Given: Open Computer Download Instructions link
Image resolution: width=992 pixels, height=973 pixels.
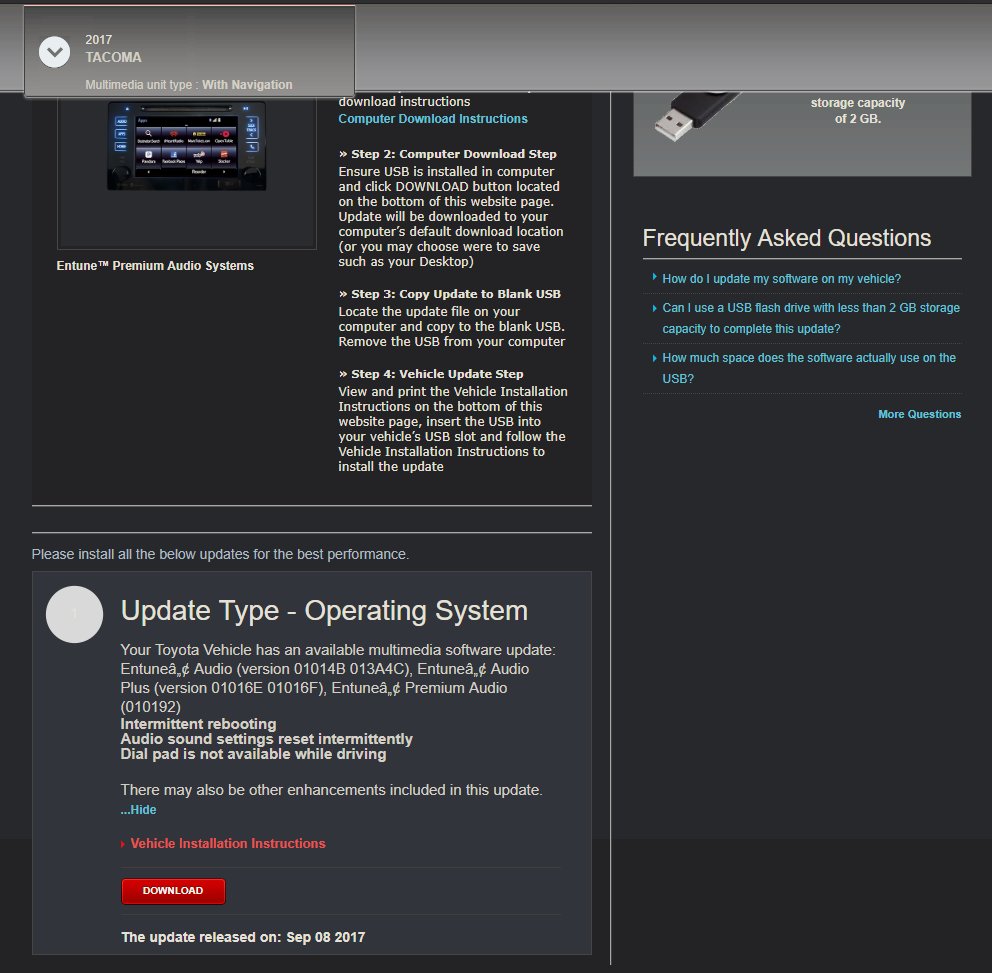Looking at the screenshot, I should [x=433, y=118].
